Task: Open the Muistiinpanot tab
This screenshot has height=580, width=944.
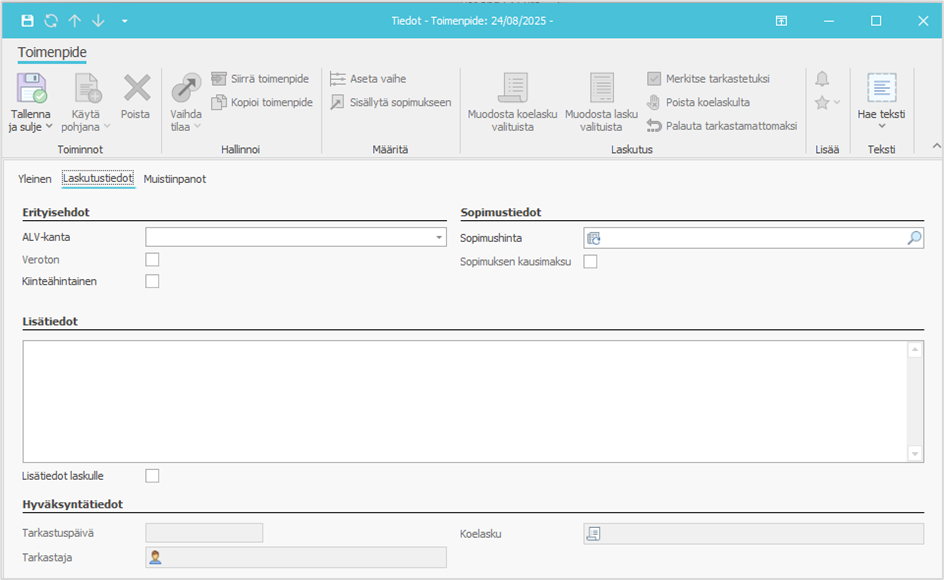Action: [x=174, y=179]
